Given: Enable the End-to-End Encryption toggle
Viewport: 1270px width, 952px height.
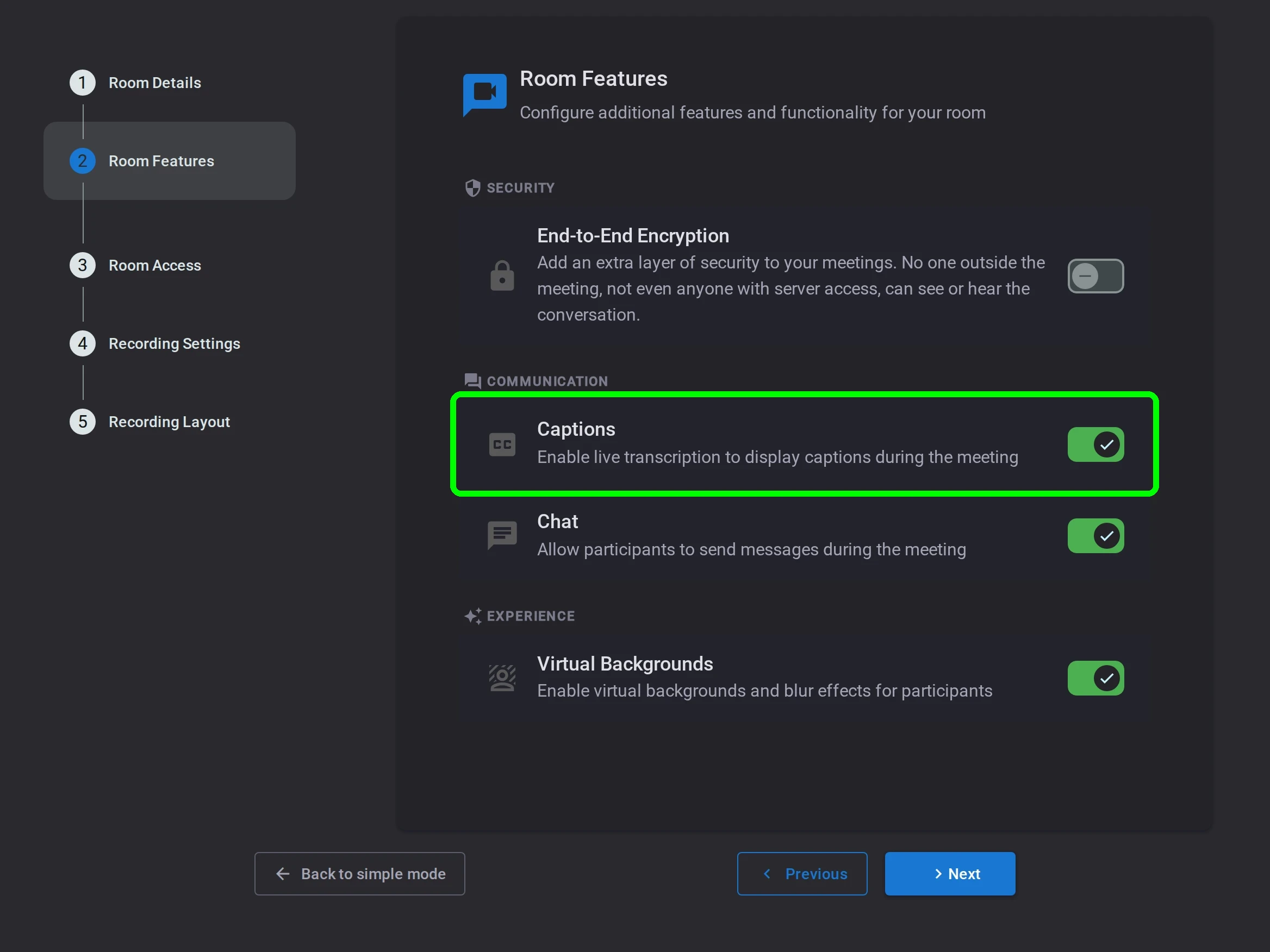Looking at the screenshot, I should (x=1095, y=276).
